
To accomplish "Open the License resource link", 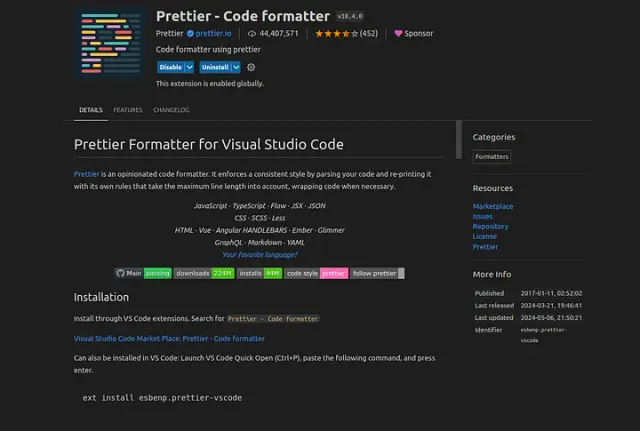I will tap(485, 236).
